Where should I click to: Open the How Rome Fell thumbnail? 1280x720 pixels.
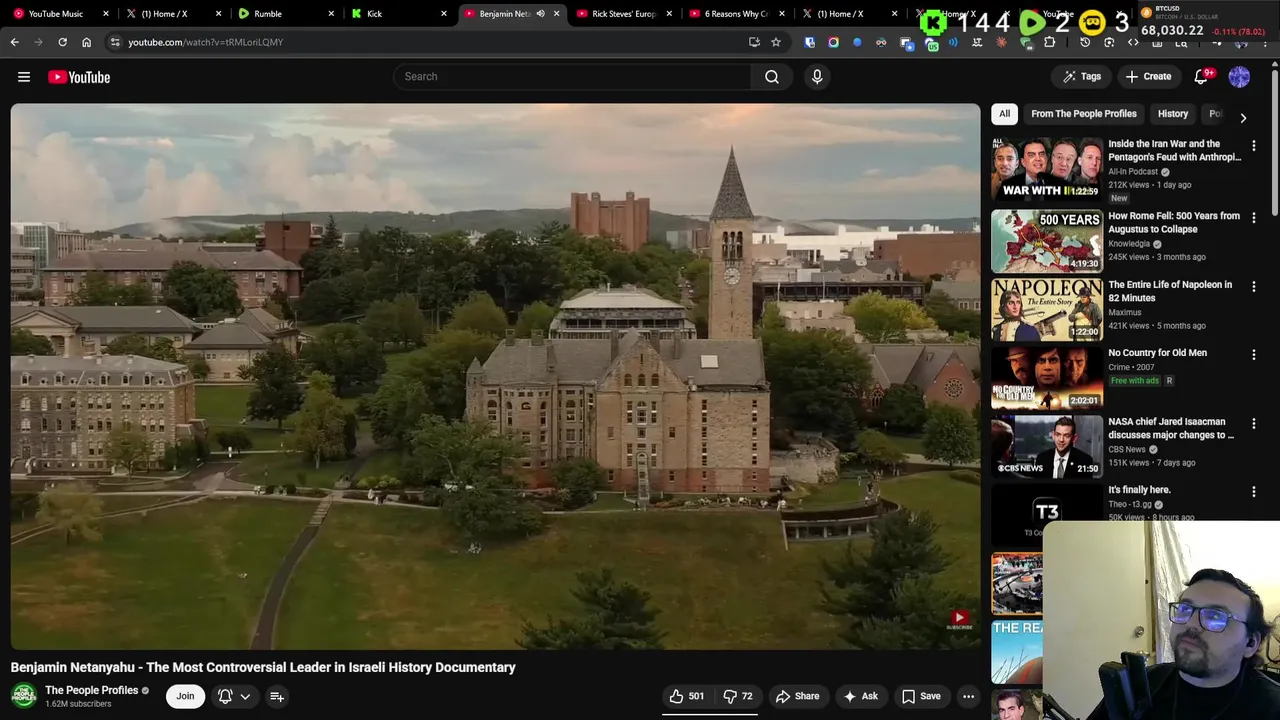[1047, 241]
